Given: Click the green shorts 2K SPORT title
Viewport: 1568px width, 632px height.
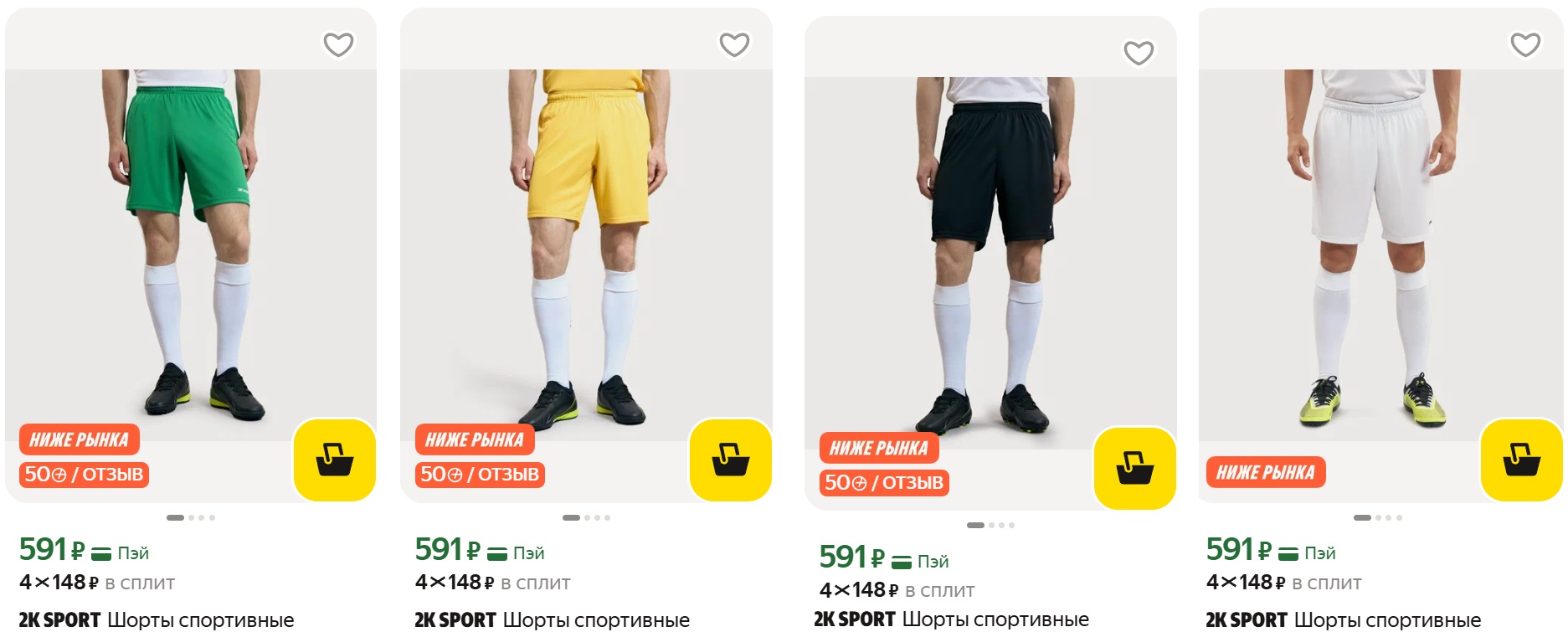Looking at the screenshot, I should tap(157, 620).
